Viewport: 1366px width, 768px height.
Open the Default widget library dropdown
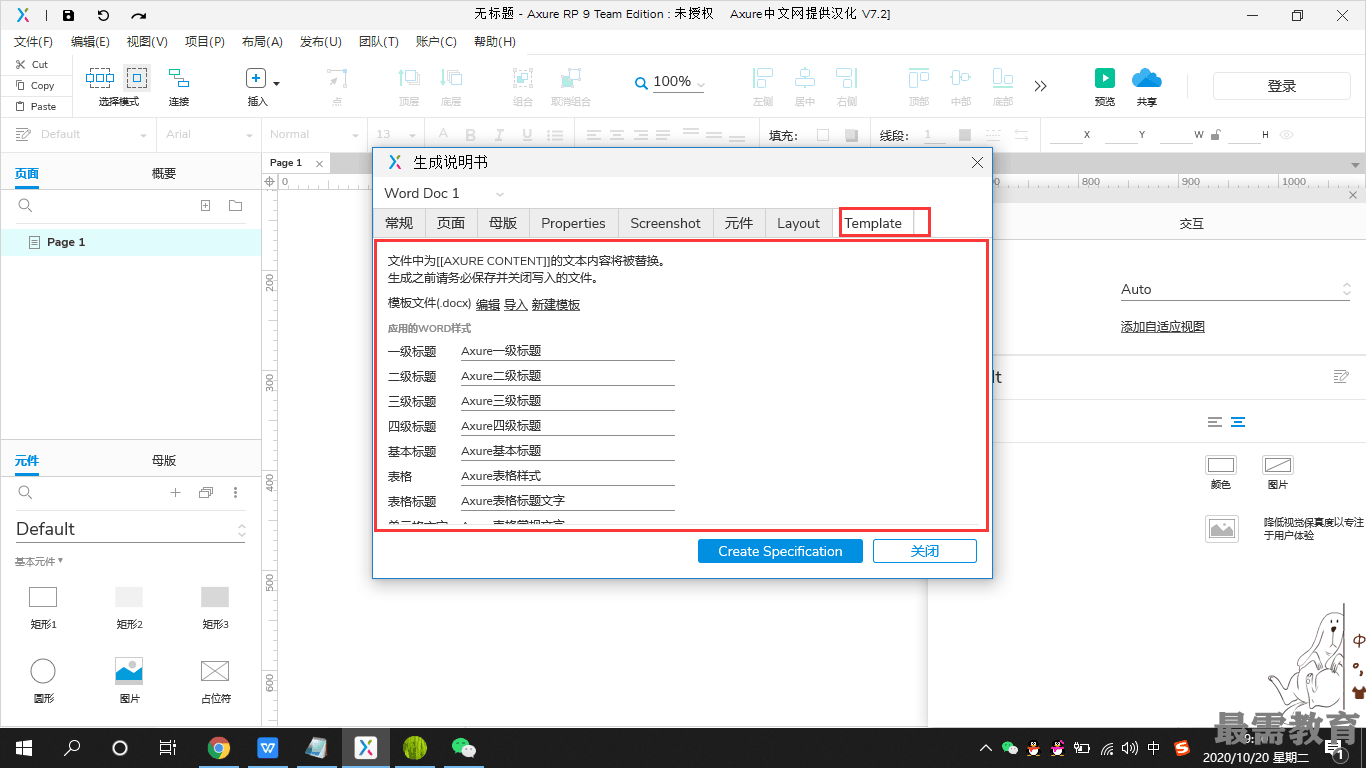(130, 529)
